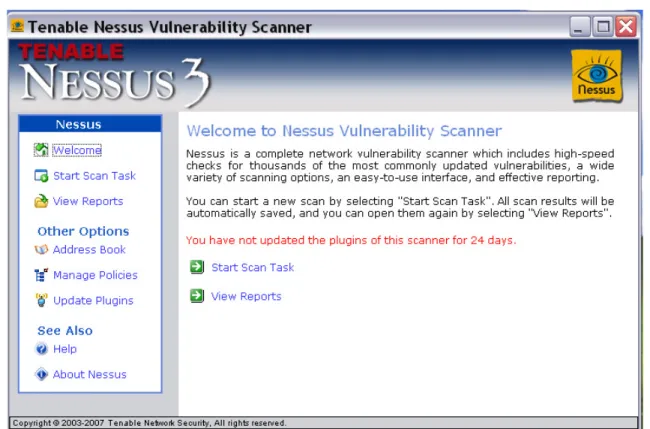
Task: Open the Help link under See Also
Action: 65,349
